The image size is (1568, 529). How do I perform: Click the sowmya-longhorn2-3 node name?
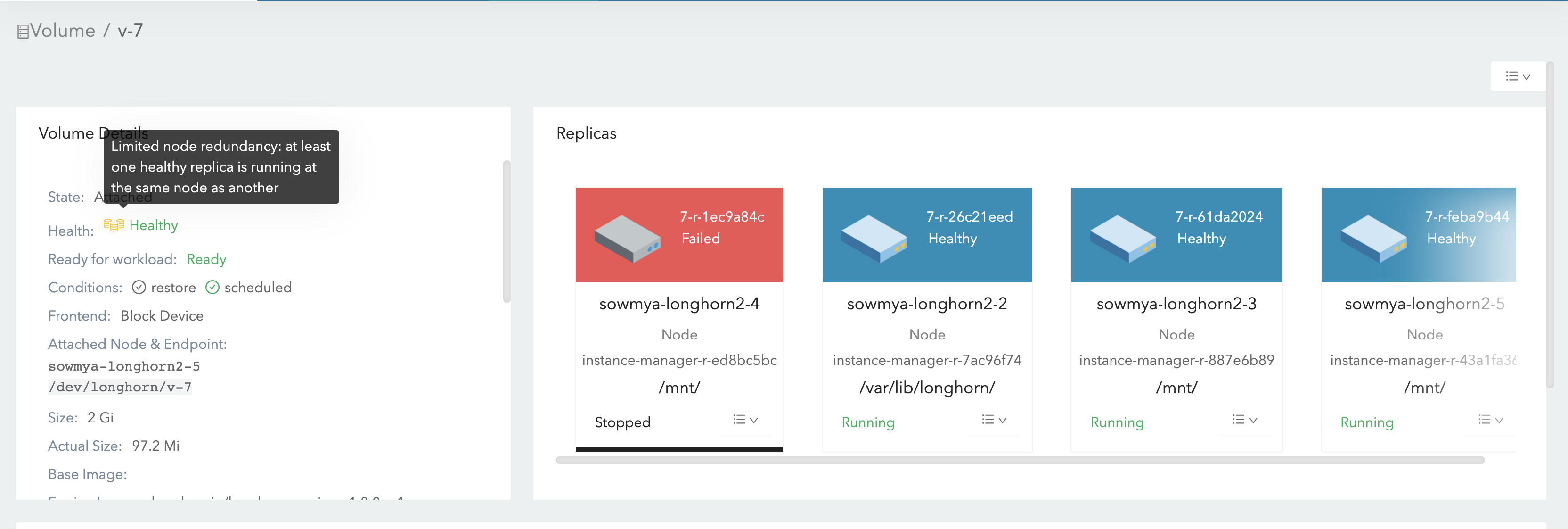pyautogui.click(x=1176, y=304)
